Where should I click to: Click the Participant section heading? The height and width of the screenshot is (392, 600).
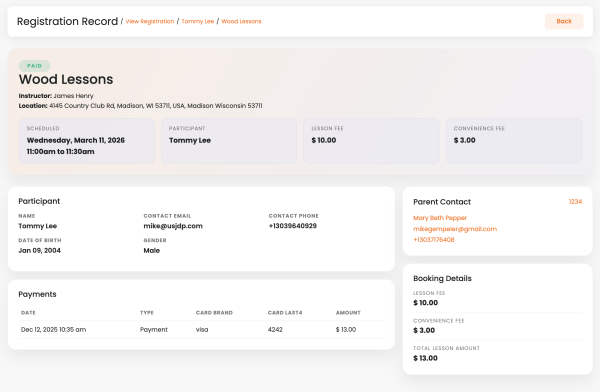(x=39, y=201)
